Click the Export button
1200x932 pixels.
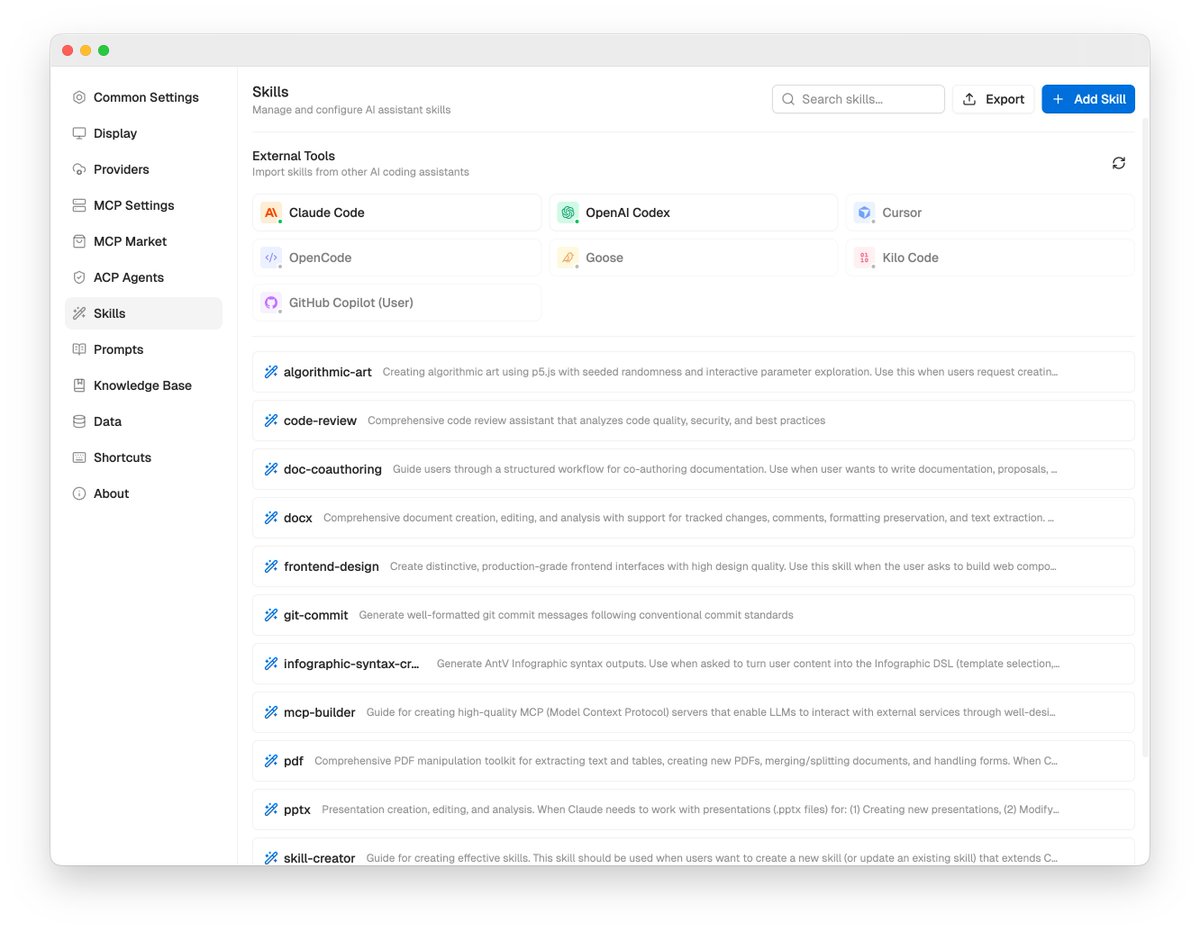click(993, 99)
